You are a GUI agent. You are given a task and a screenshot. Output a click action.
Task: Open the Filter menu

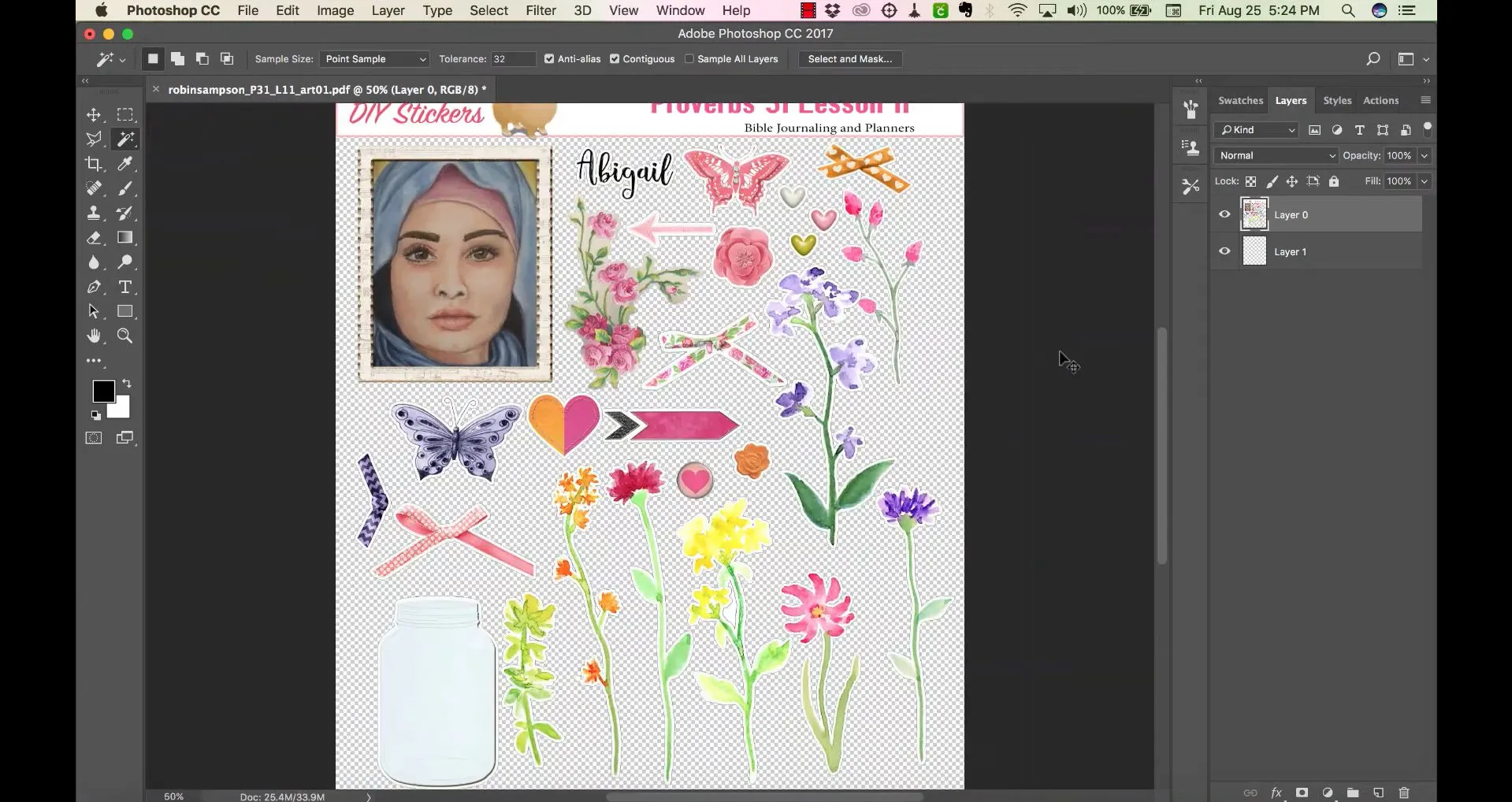pos(540,10)
